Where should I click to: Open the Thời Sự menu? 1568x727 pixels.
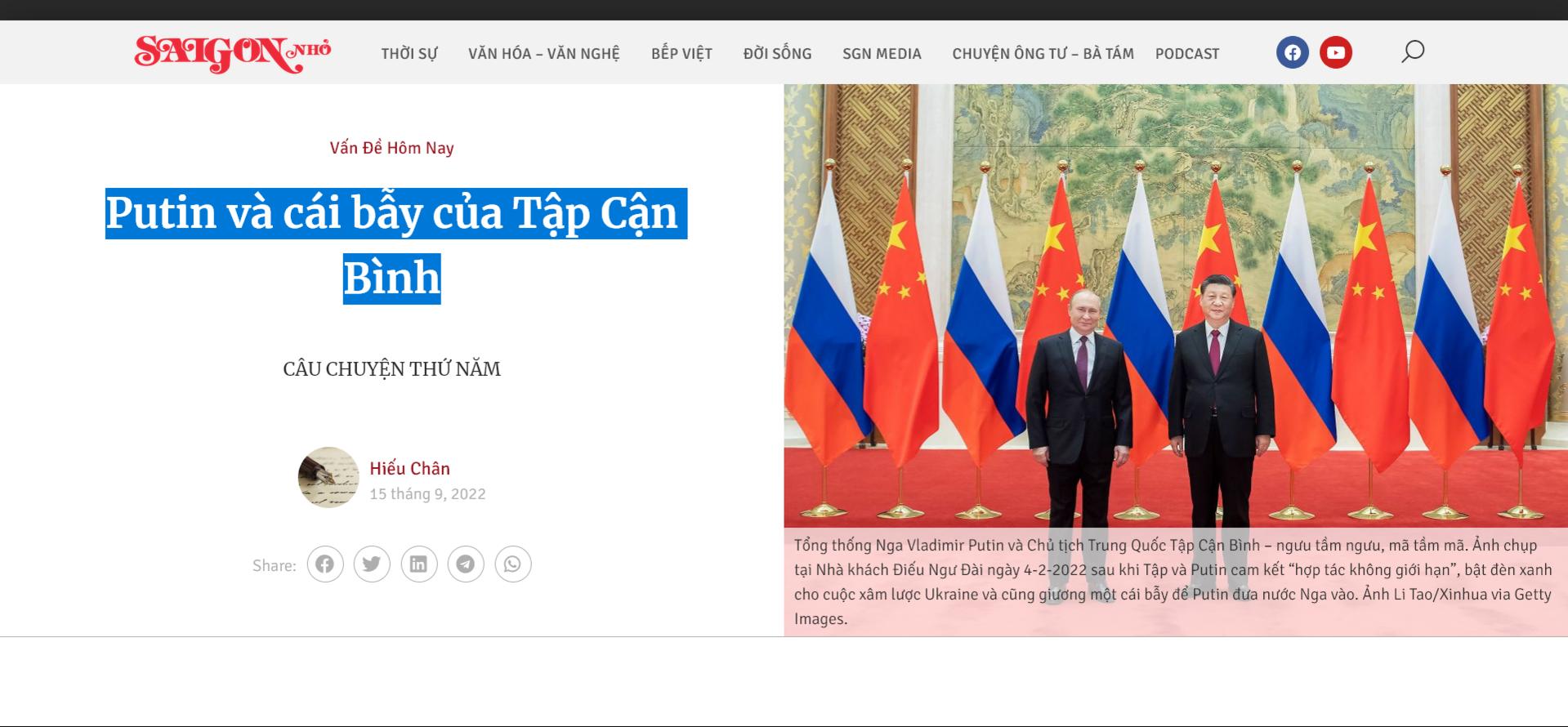[409, 54]
